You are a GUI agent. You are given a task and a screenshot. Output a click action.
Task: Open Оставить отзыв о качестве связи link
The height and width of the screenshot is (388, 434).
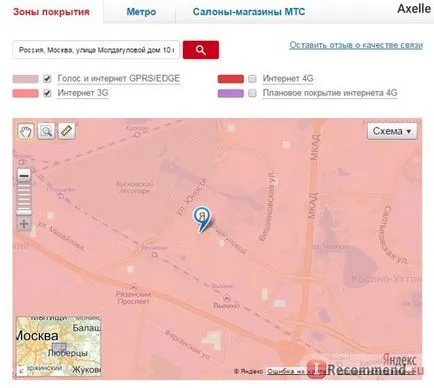pos(356,45)
